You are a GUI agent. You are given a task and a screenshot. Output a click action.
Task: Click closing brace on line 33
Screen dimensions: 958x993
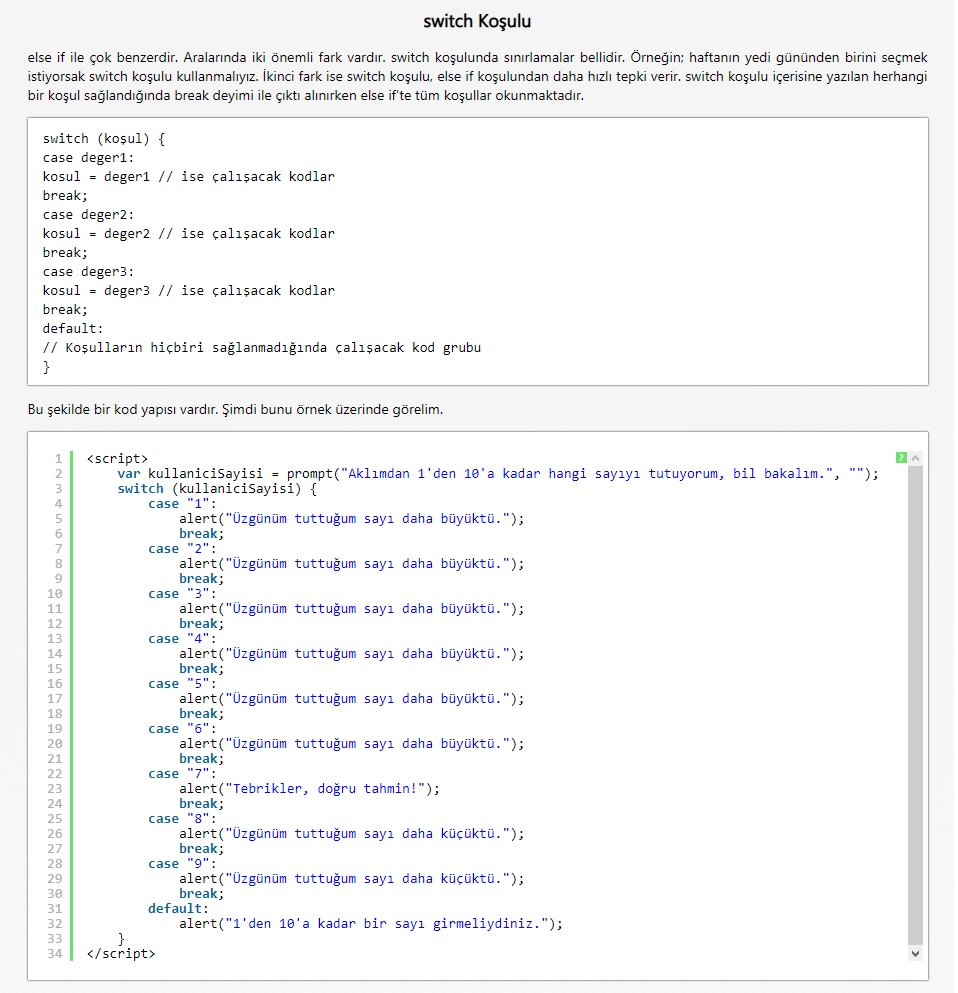pyautogui.click(x=122, y=939)
